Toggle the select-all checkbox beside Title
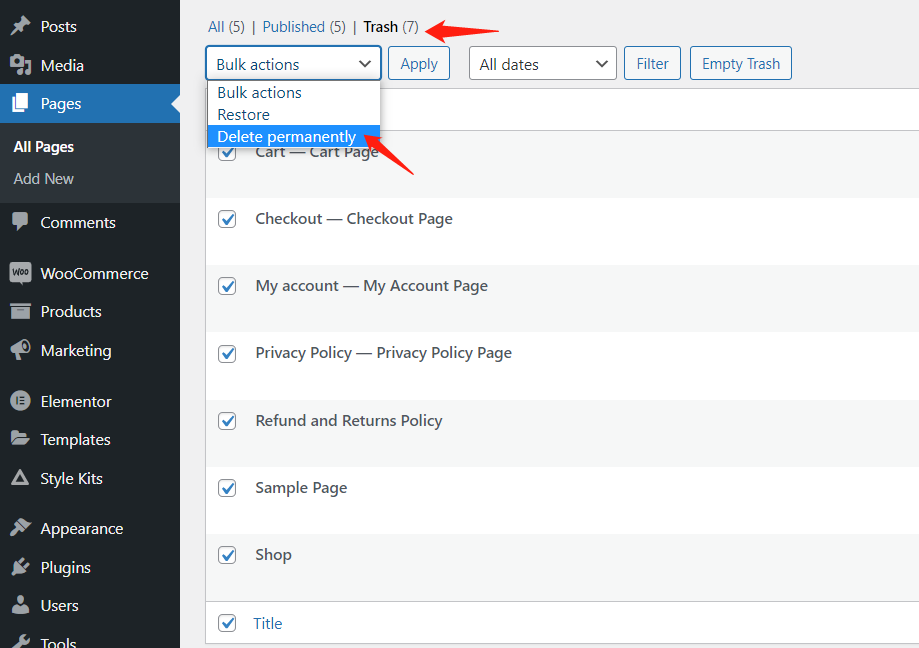This screenshot has width=919, height=648. pyautogui.click(x=227, y=623)
